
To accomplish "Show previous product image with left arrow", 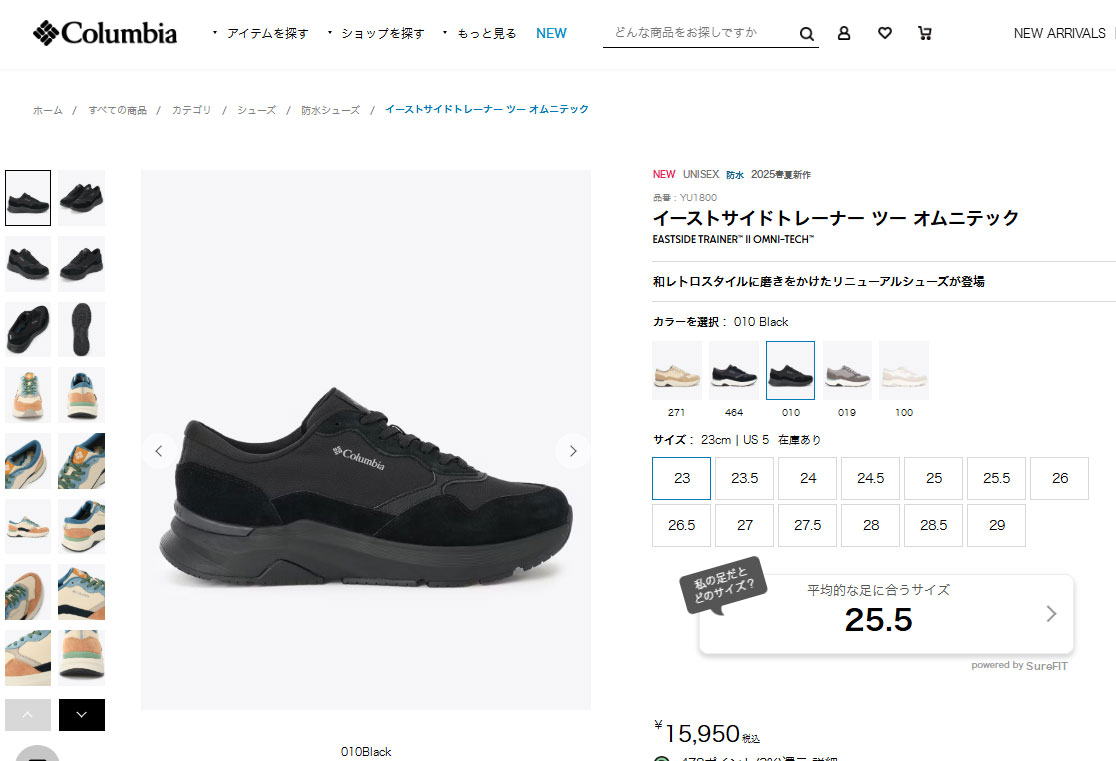I will point(159,451).
